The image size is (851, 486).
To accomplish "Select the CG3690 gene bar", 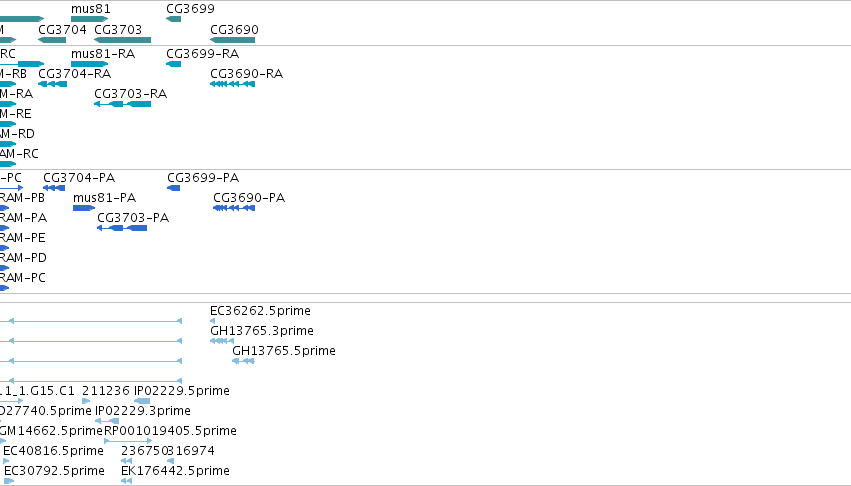I will click(x=232, y=40).
